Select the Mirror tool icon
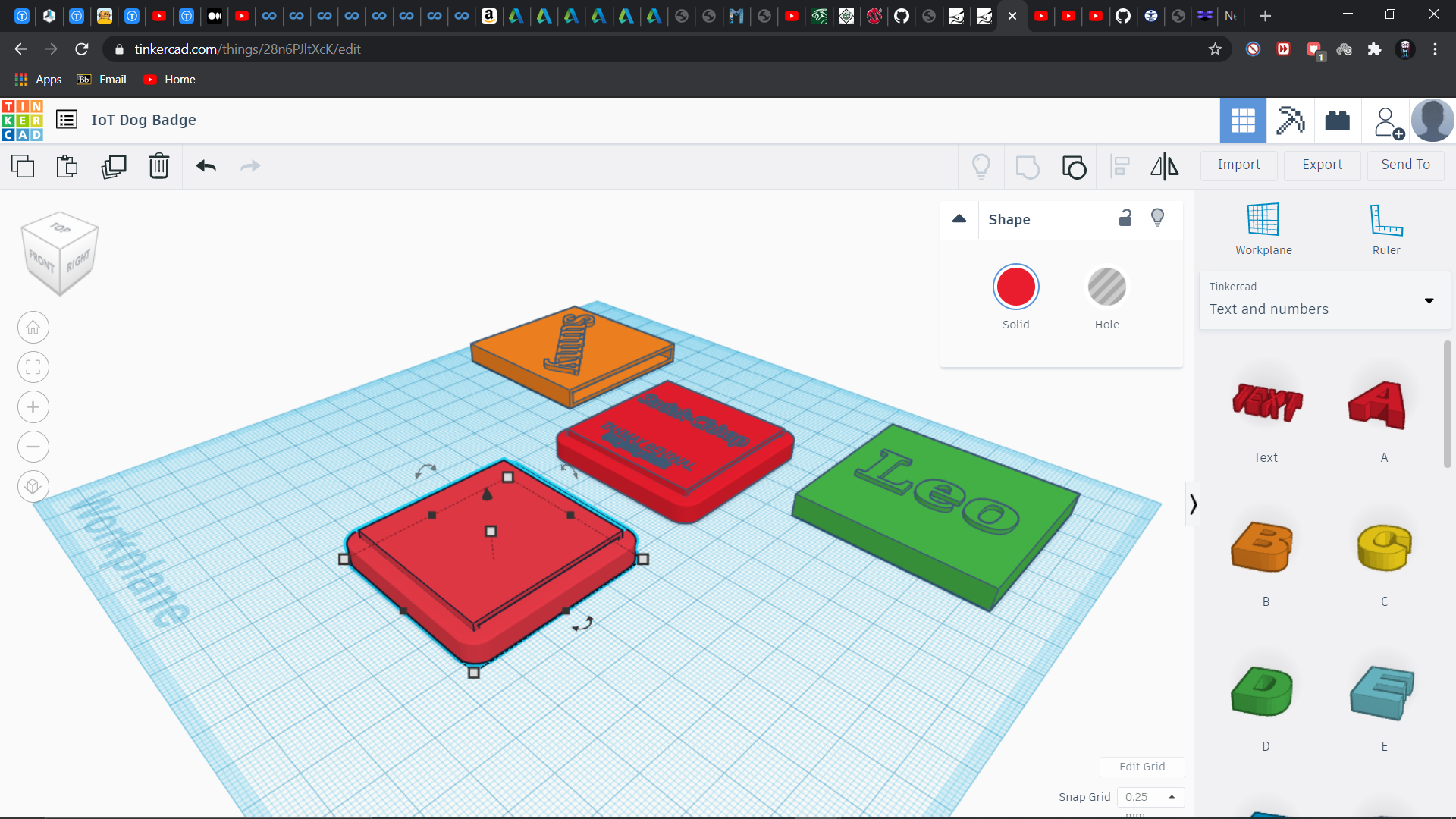The width and height of the screenshot is (1456, 819). 1164,166
